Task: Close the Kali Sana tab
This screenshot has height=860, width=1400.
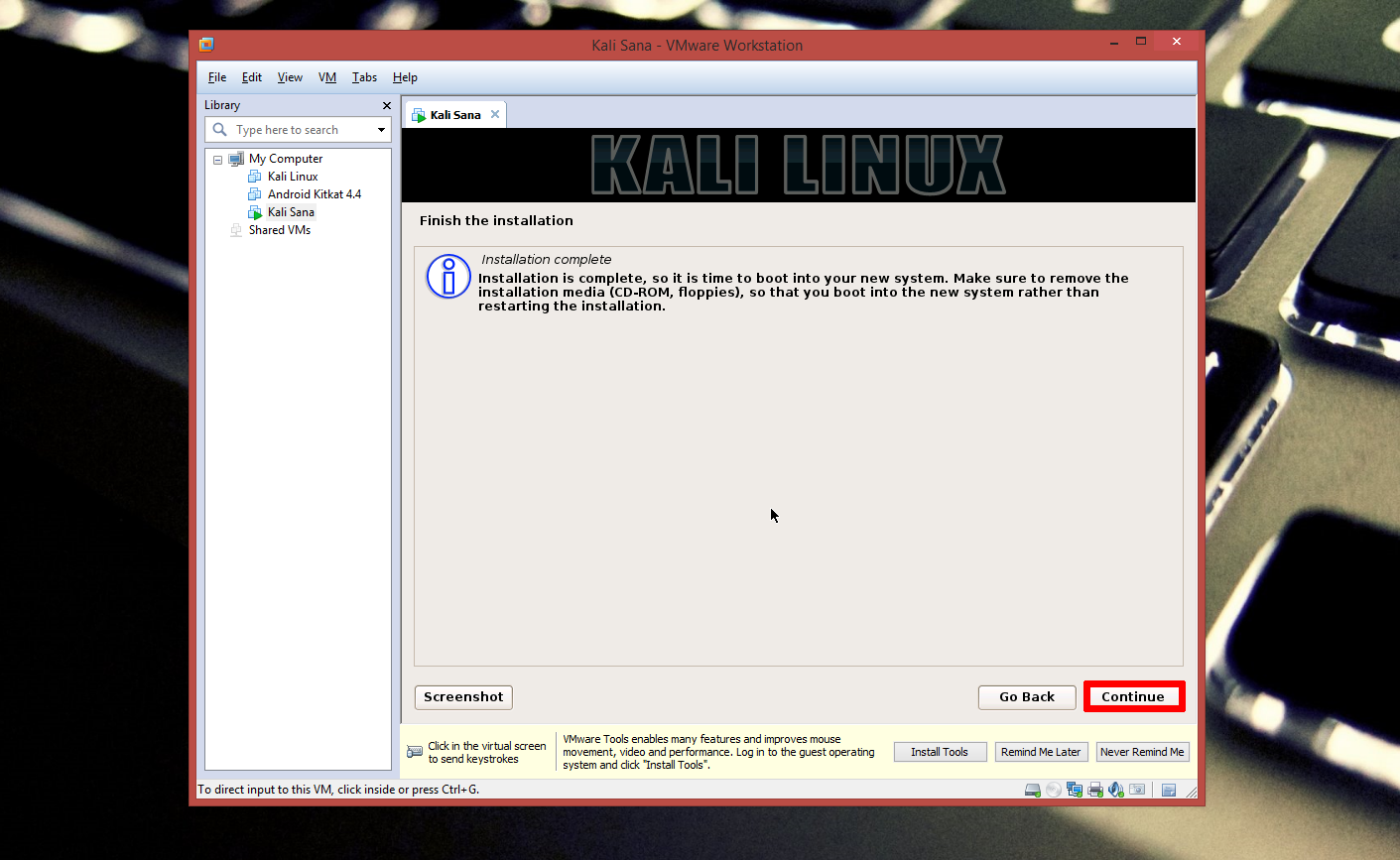Action: (495, 114)
